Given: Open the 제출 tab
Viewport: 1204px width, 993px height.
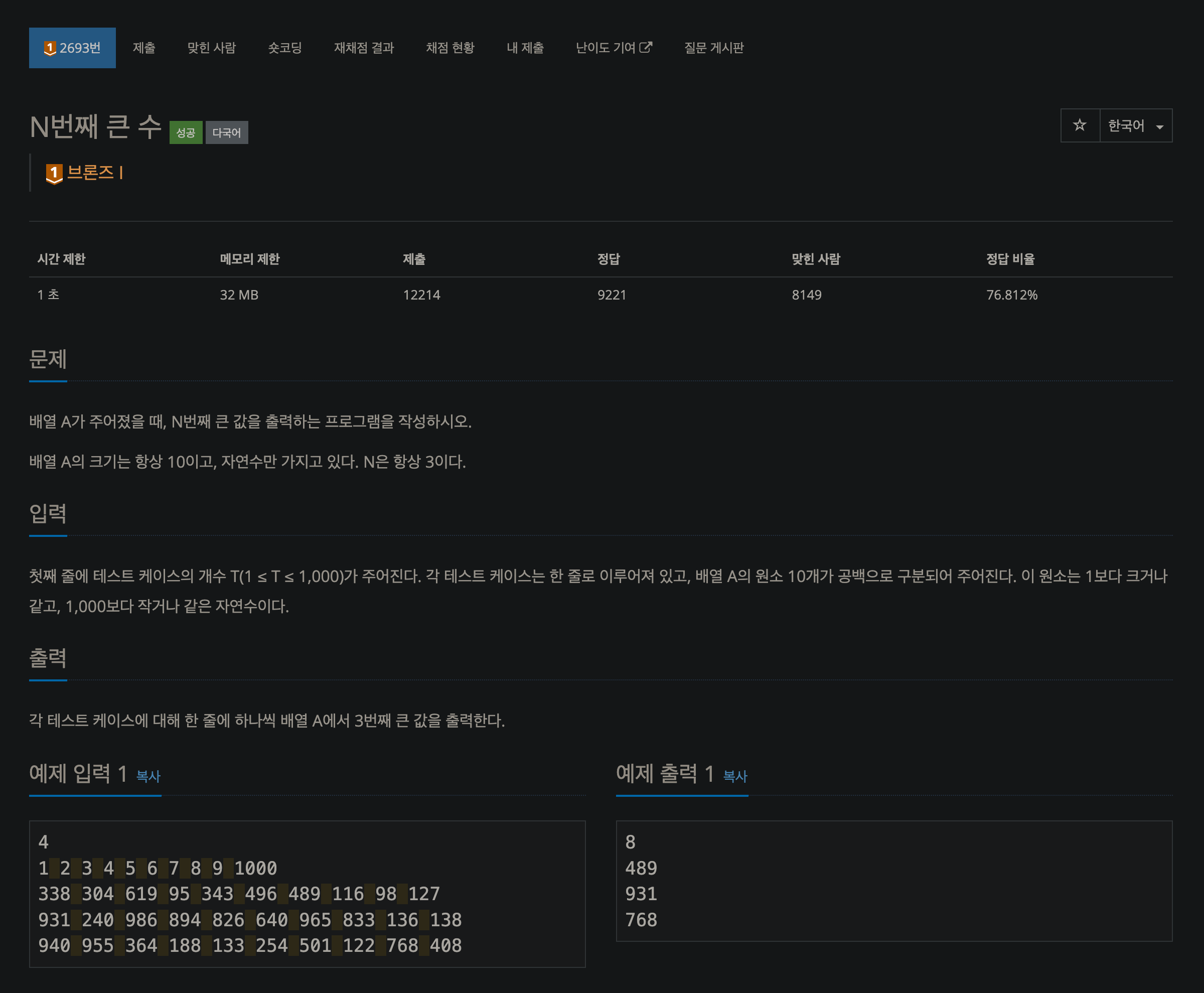Looking at the screenshot, I should coord(143,48).
